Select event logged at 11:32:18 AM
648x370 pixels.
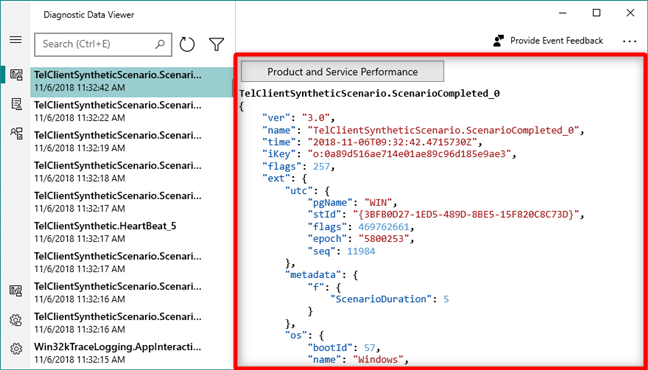click(131, 172)
